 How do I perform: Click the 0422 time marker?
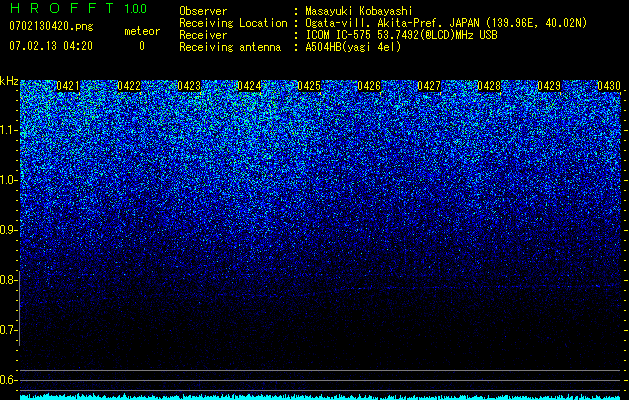[x=129, y=86]
